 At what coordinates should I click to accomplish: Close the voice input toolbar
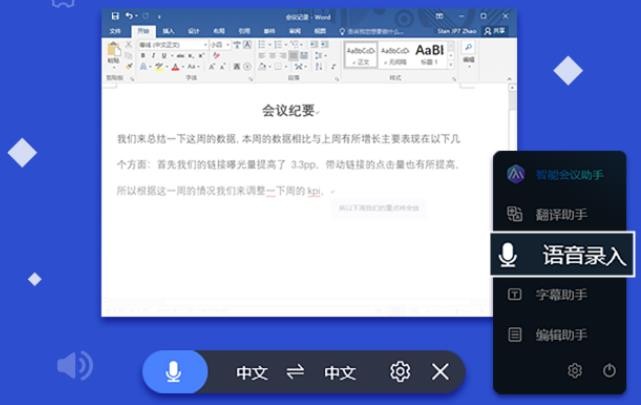coord(440,372)
